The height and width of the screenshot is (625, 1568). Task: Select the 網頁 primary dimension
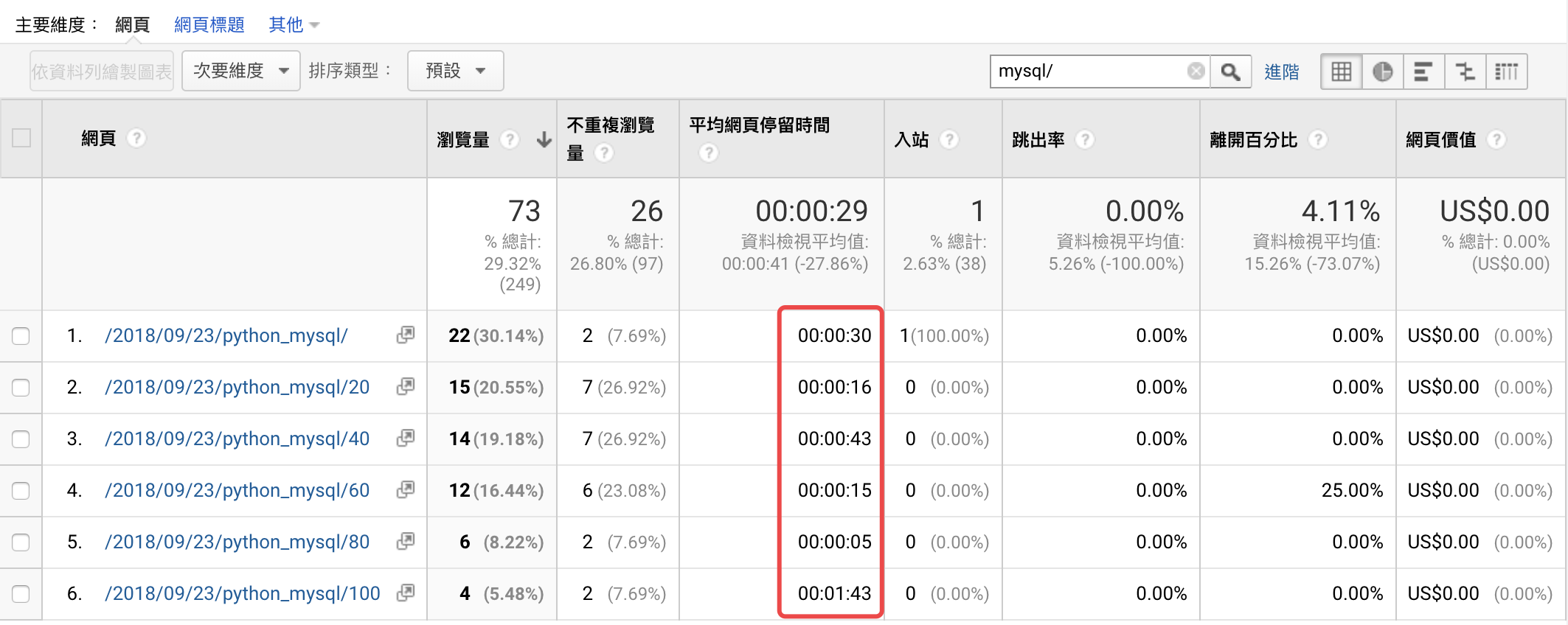coord(133,25)
